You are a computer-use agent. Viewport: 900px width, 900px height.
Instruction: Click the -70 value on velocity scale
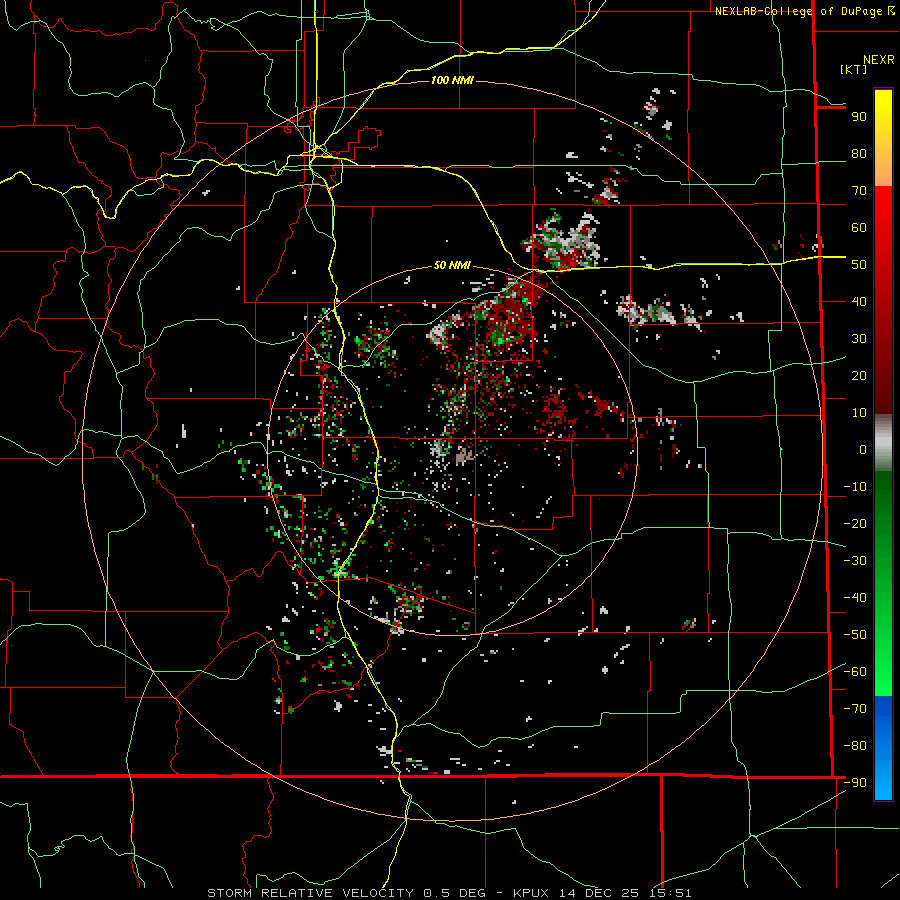click(x=855, y=708)
